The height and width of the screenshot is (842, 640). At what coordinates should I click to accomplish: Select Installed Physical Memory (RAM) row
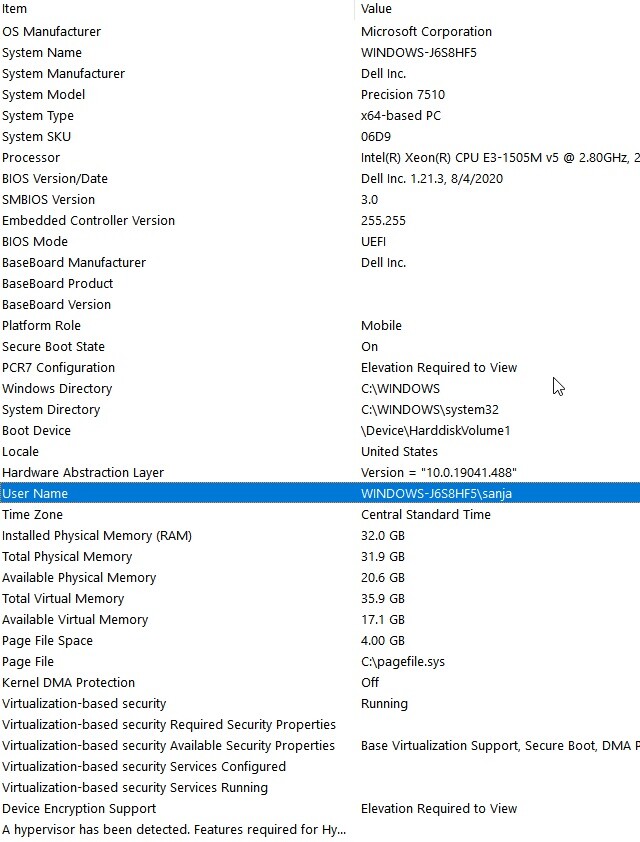point(320,535)
